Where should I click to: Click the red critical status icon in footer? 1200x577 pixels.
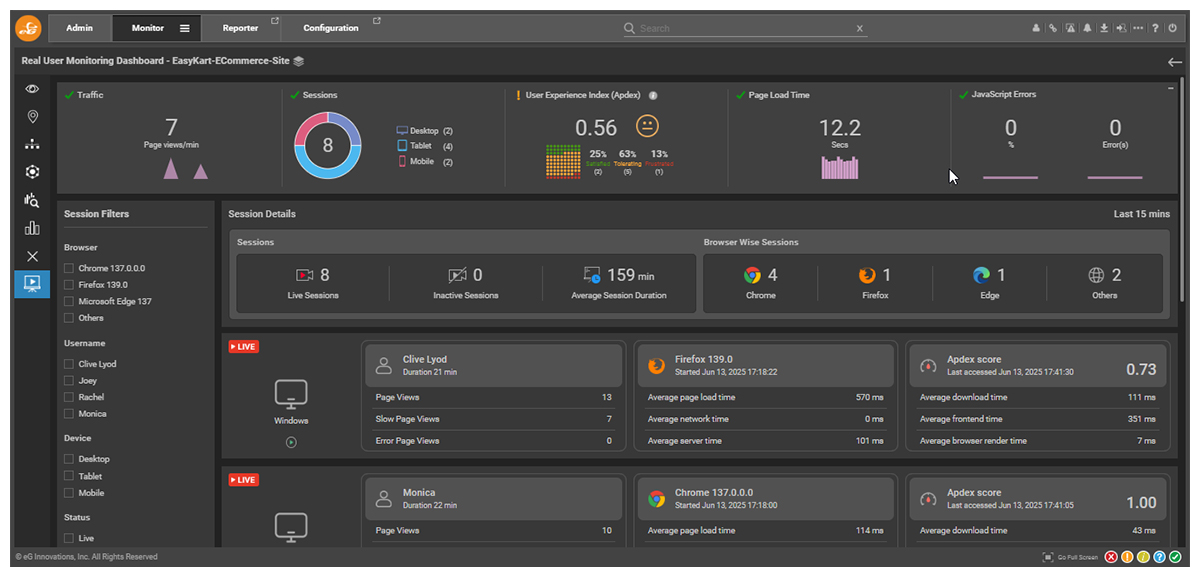[1111, 557]
